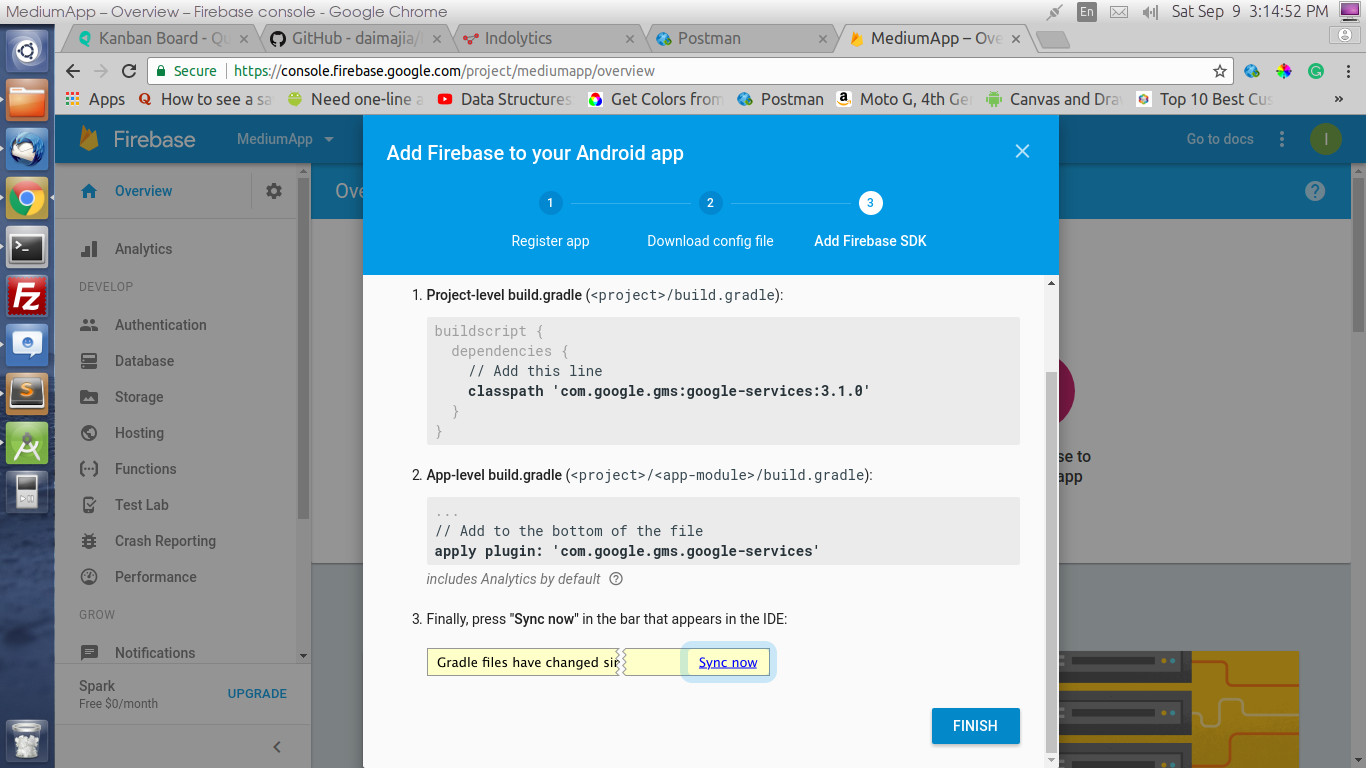This screenshot has height=768, width=1366.
Task: Collapse the sidebar with the chevron
Action: [277, 747]
